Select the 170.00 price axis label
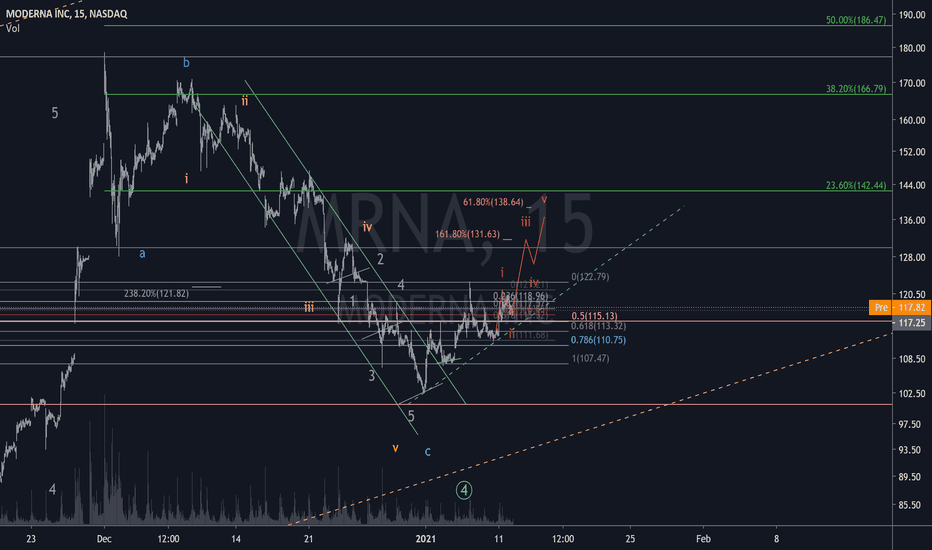 [x=912, y=83]
